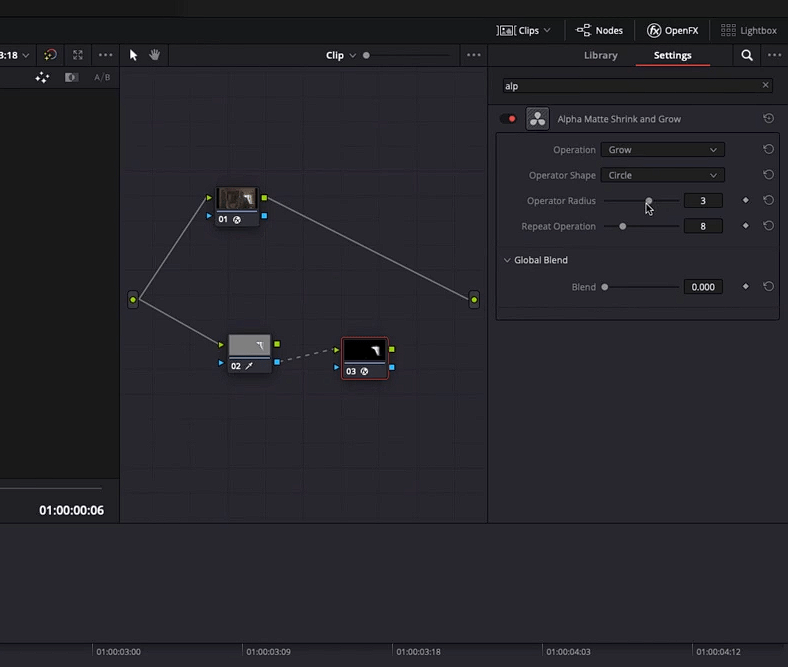This screenshot has height=667, width=788.
Task: Click the Lightbox button
Action: point(749,30)
